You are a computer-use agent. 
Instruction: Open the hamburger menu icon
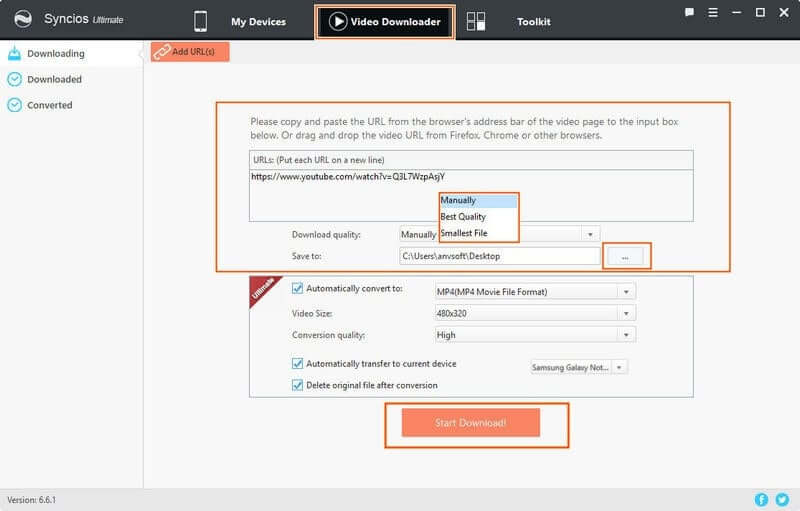click(x=713, y=12)
